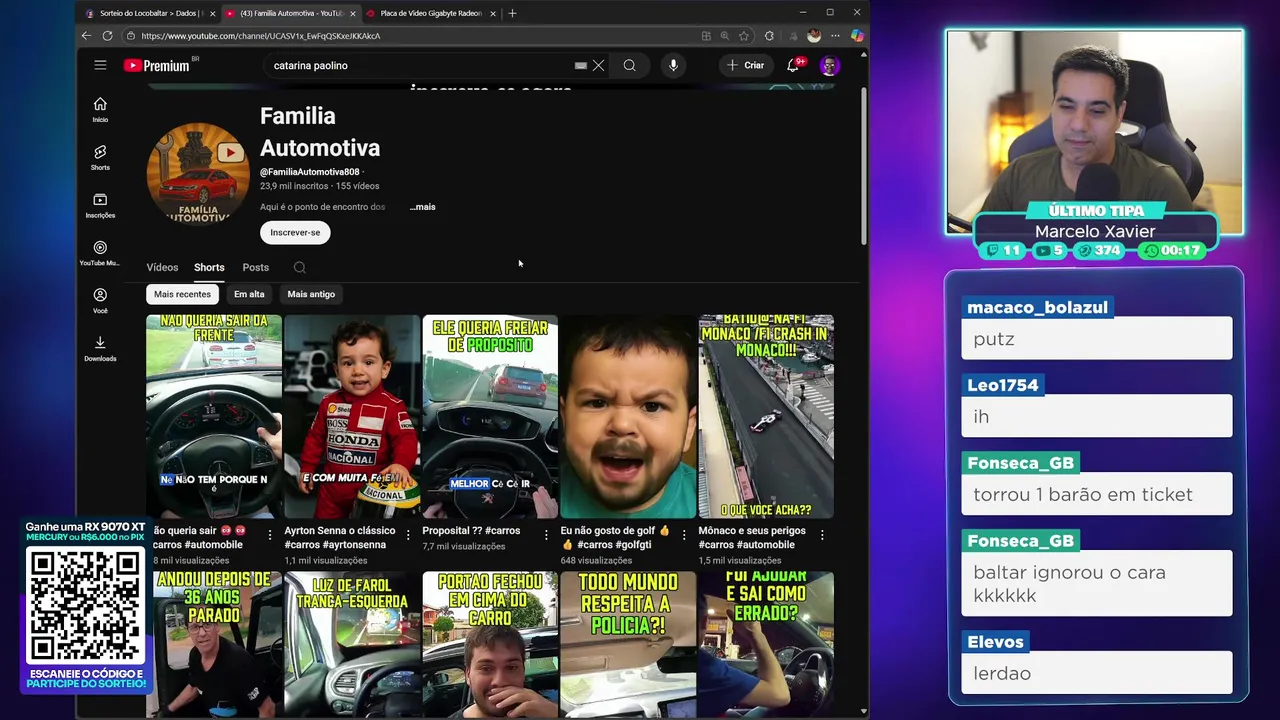1280x720 pixels.
Task: Open options menu for 'Mônaco e seus perigos'
Action: (x=822, y=536)
